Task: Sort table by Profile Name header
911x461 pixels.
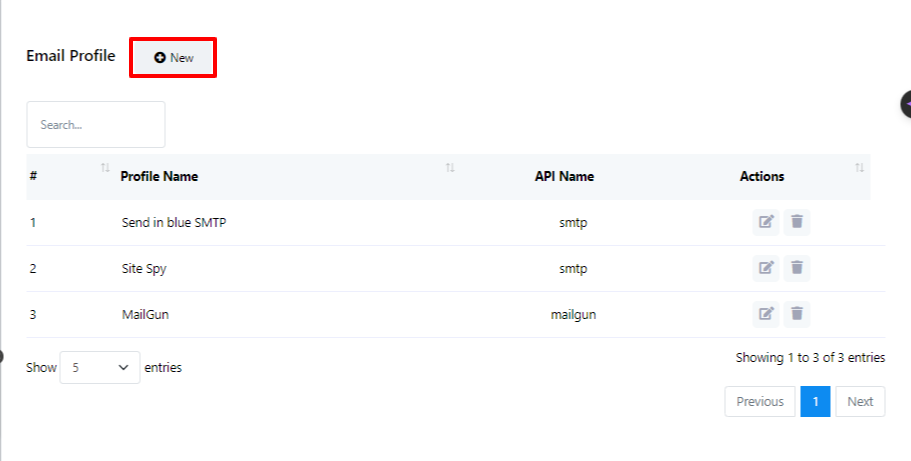Action: click(x=159, y=177)
